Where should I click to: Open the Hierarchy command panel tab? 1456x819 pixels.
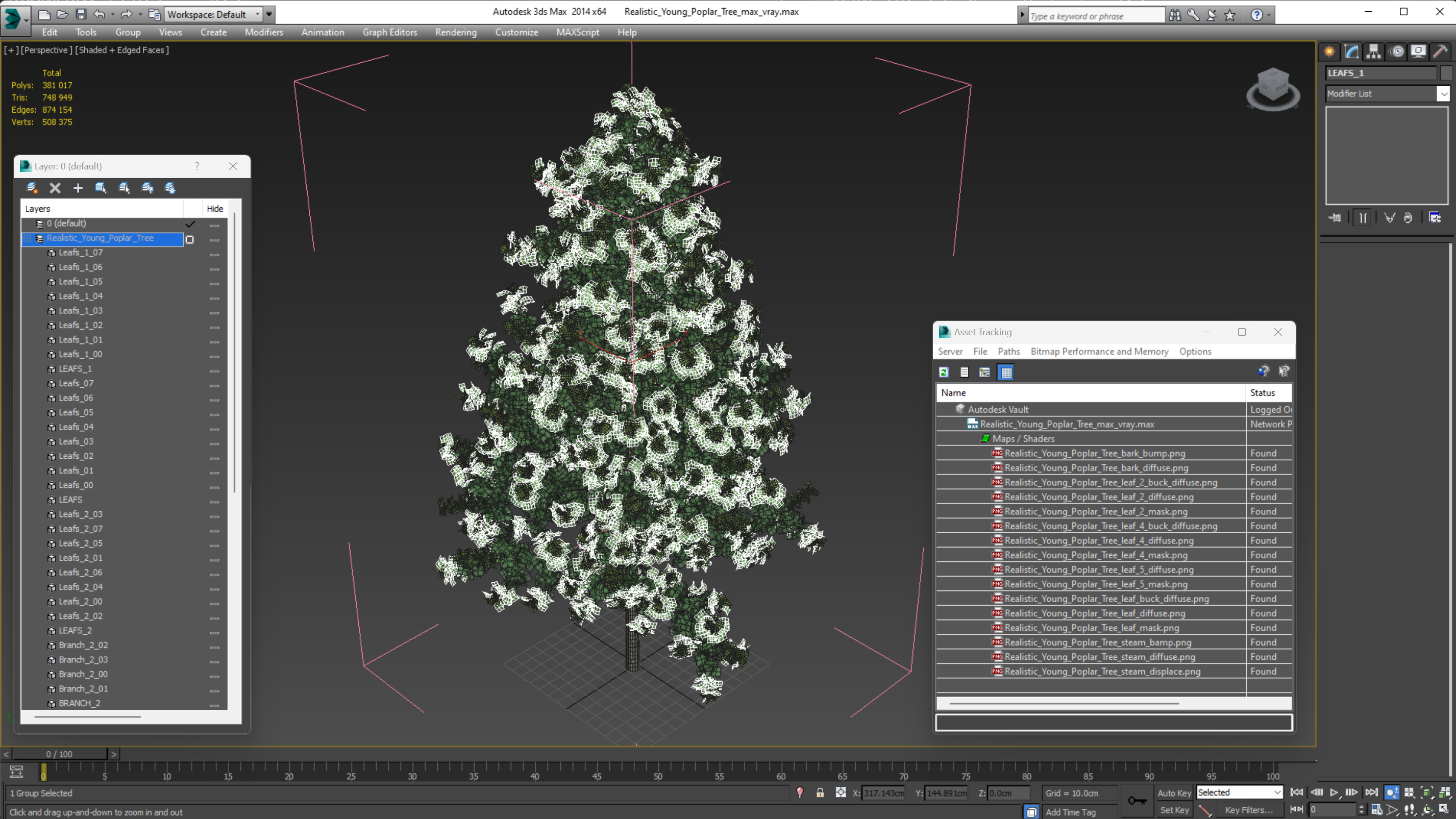[x=1373, y=52]
